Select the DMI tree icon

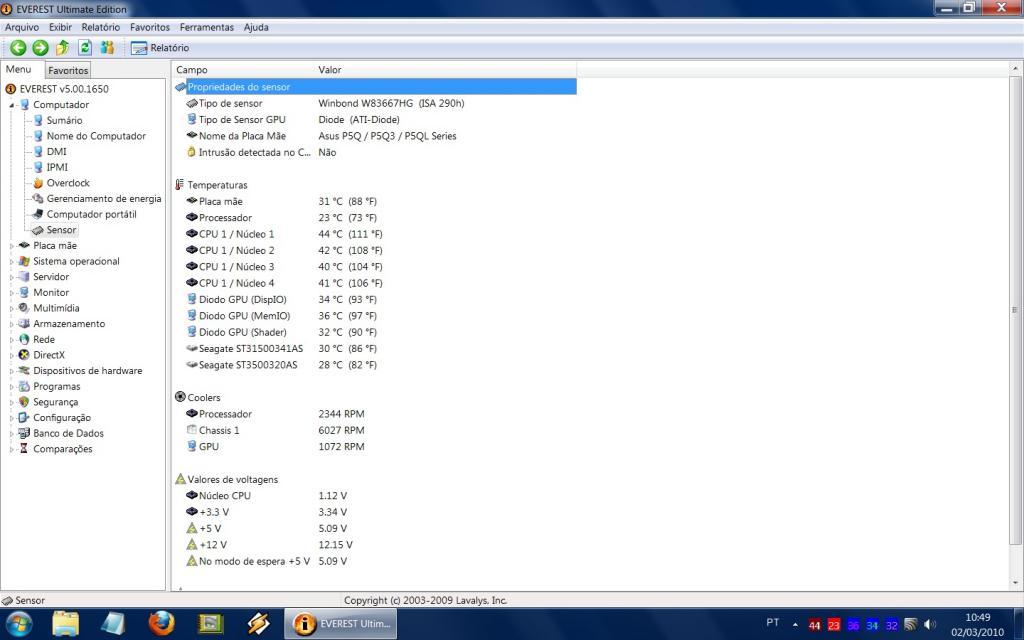pos(38,152)
